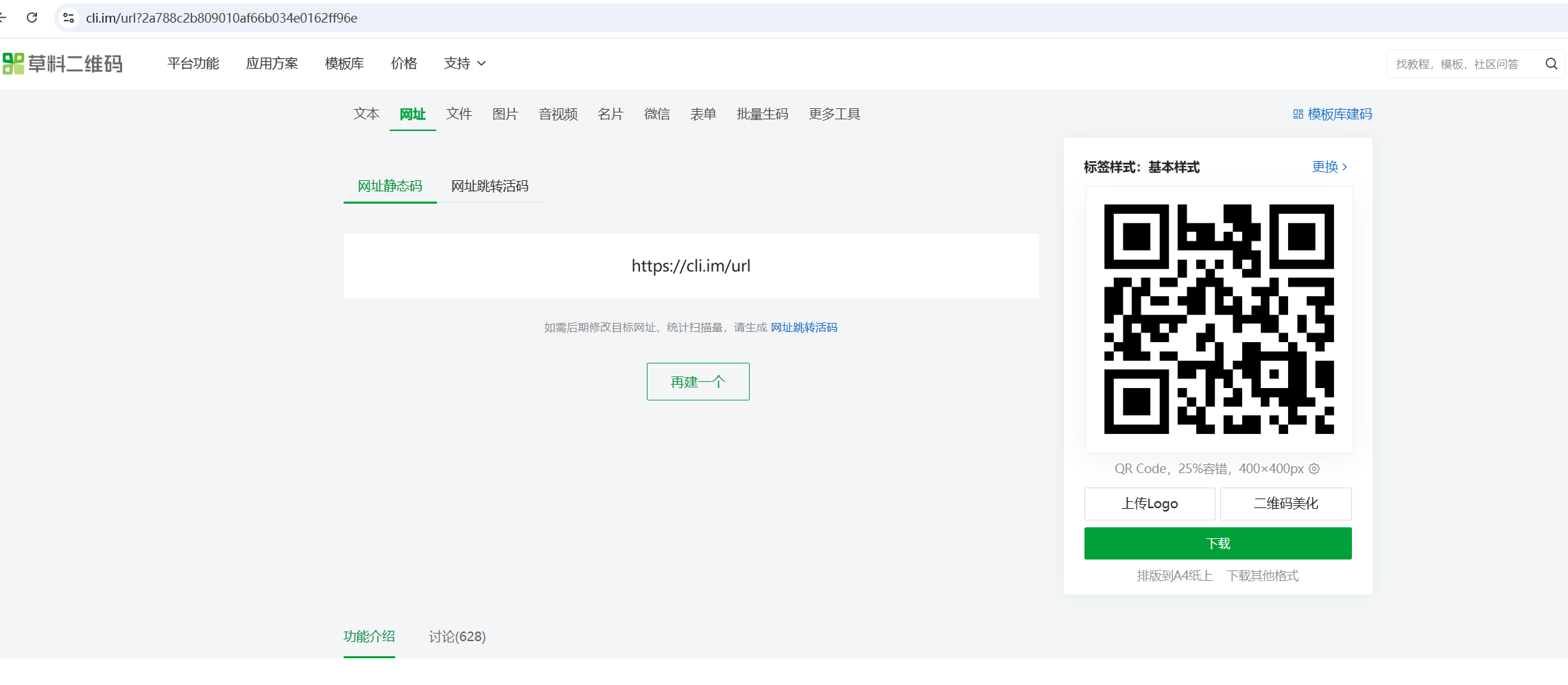Click the green 下载 button
Image resolution: width=1568 pixels, height=685 pixels.
pyautogui.click(x=1218, y=544)
